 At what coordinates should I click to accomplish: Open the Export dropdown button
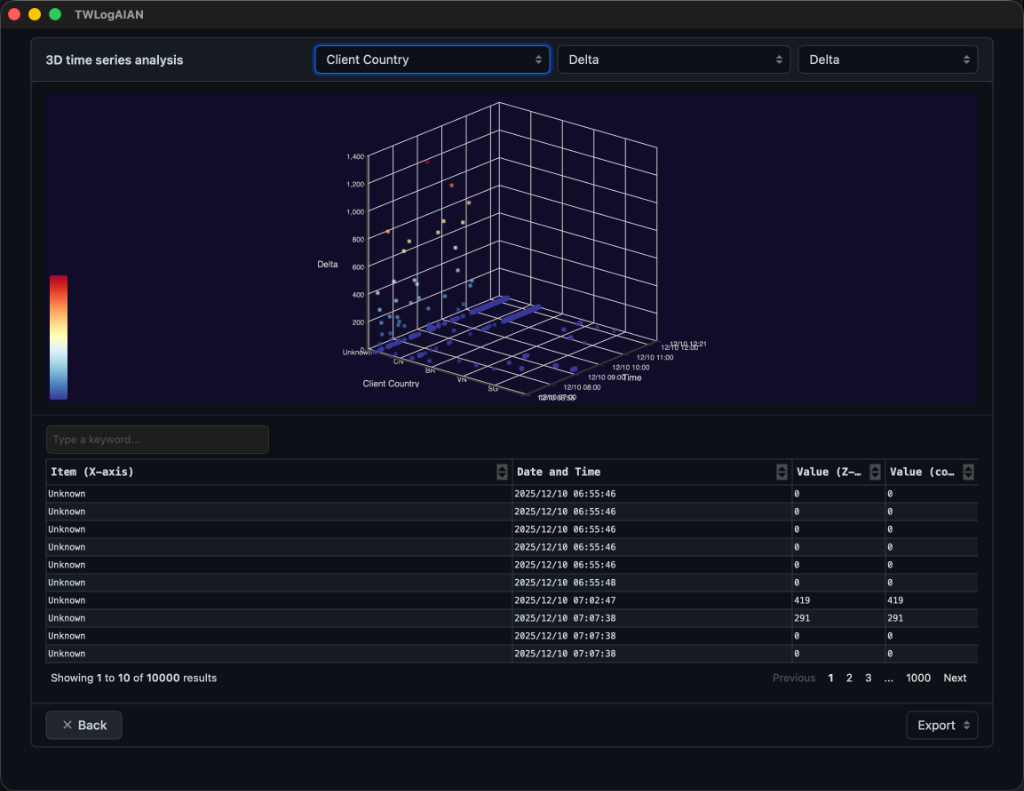[941, 725]
